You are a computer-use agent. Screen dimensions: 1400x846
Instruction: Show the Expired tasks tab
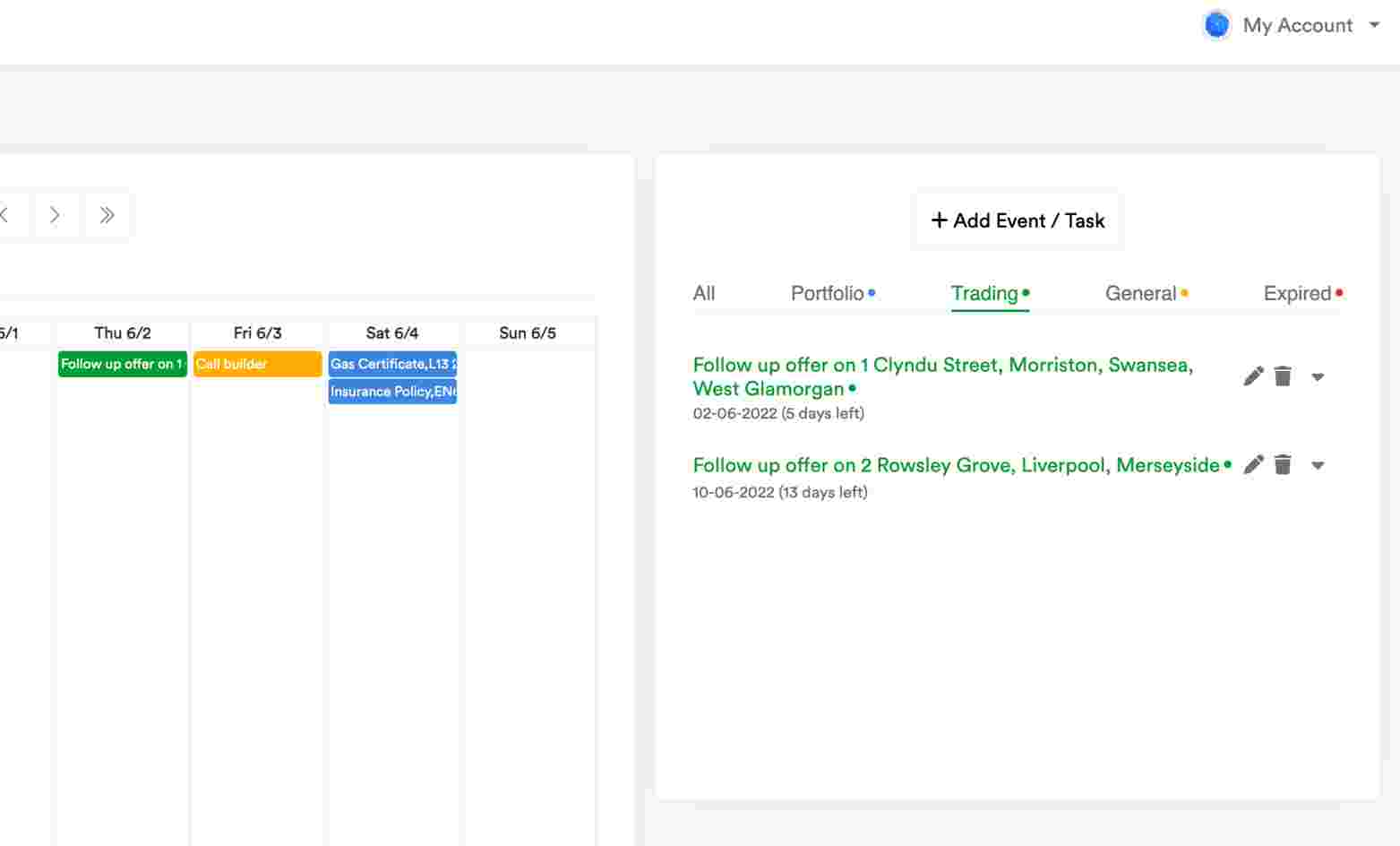[x=1297, y=293]
